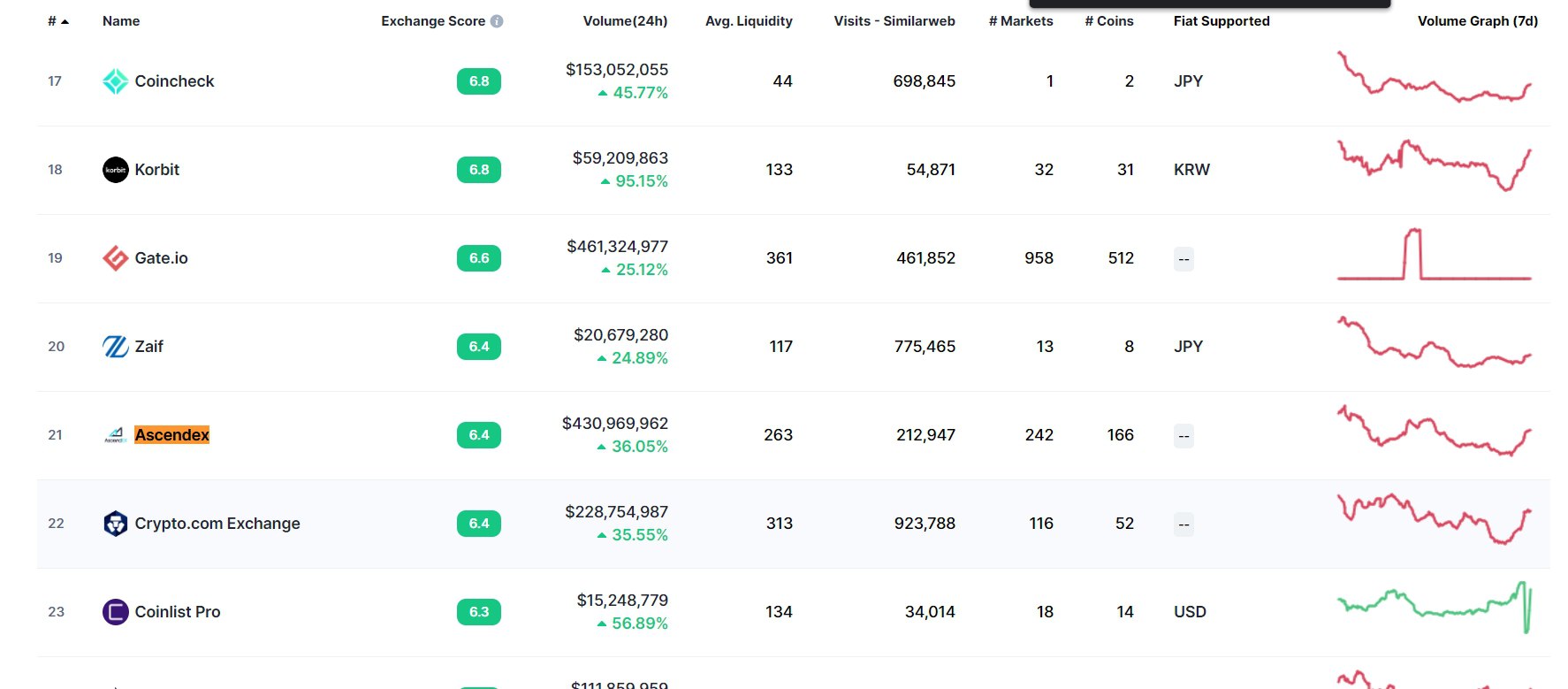This screenshot has width=1568, height=689.
Task: Sort table by Volume(24h) header
Action: (625, 21)
